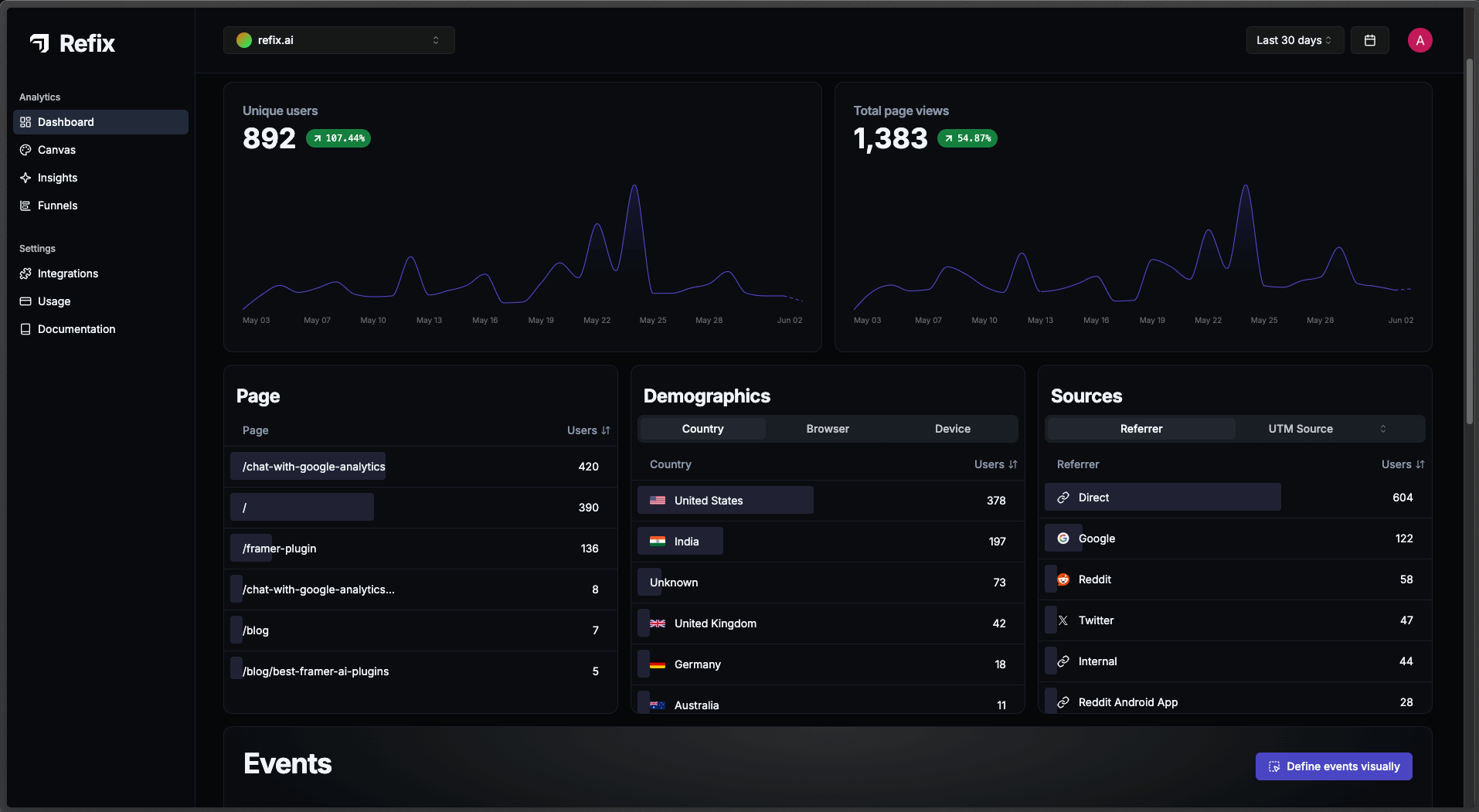The image size is (1479, 812).
Task: Click the Google referrer icon
Action: pyautogui.click(x=1063, y=539)
